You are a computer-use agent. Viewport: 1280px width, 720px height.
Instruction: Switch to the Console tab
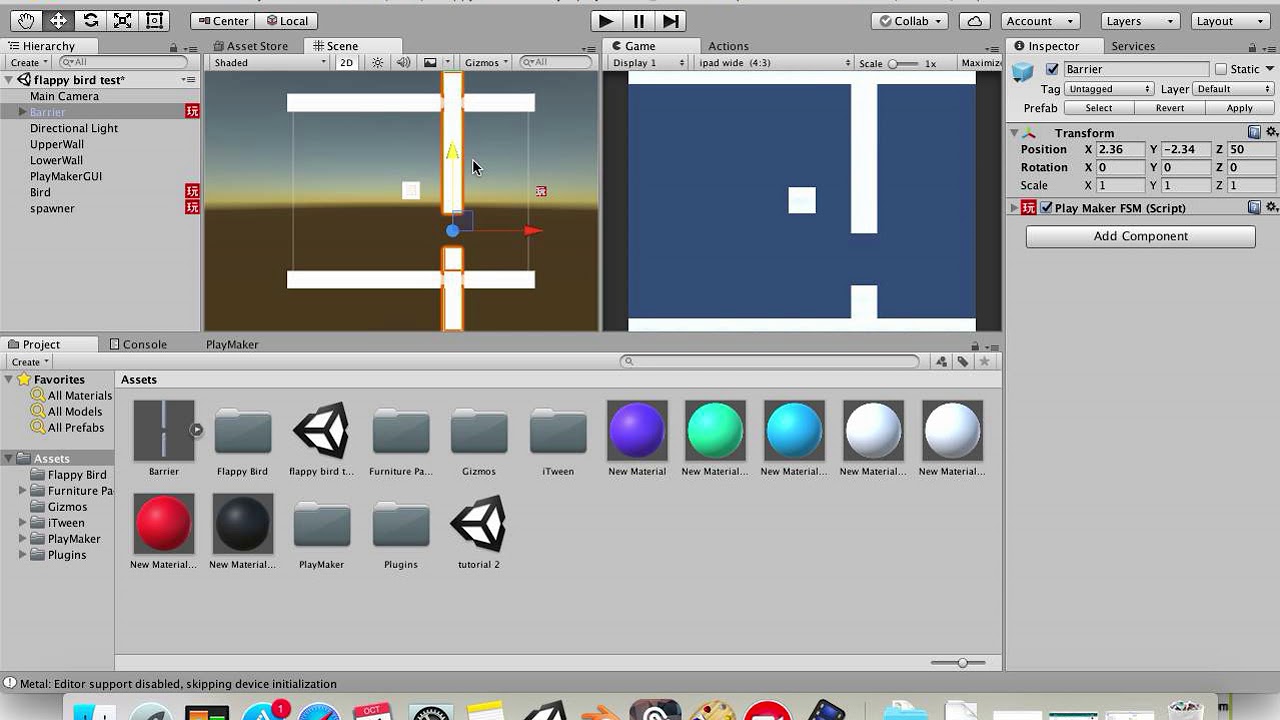click(137, 344)
